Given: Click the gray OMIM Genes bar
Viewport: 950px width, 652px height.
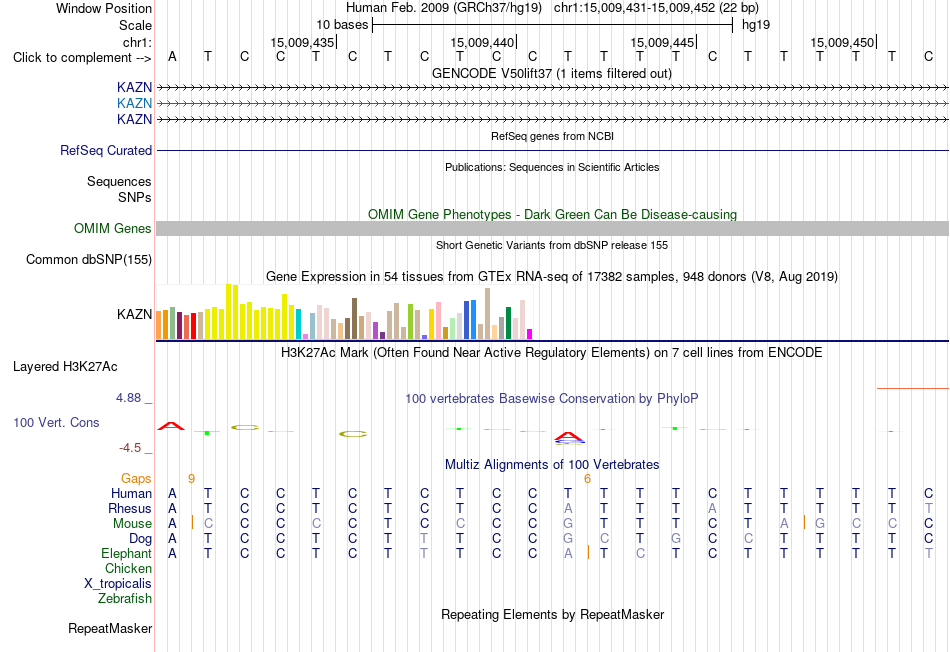Looking at the screenshot, I should [552, 228].
